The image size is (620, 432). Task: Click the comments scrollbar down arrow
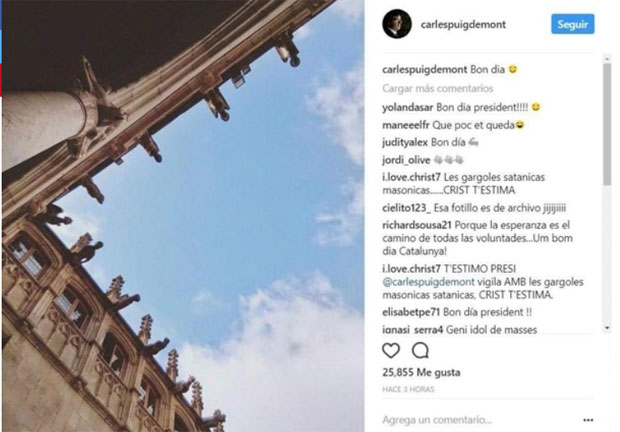607,328
